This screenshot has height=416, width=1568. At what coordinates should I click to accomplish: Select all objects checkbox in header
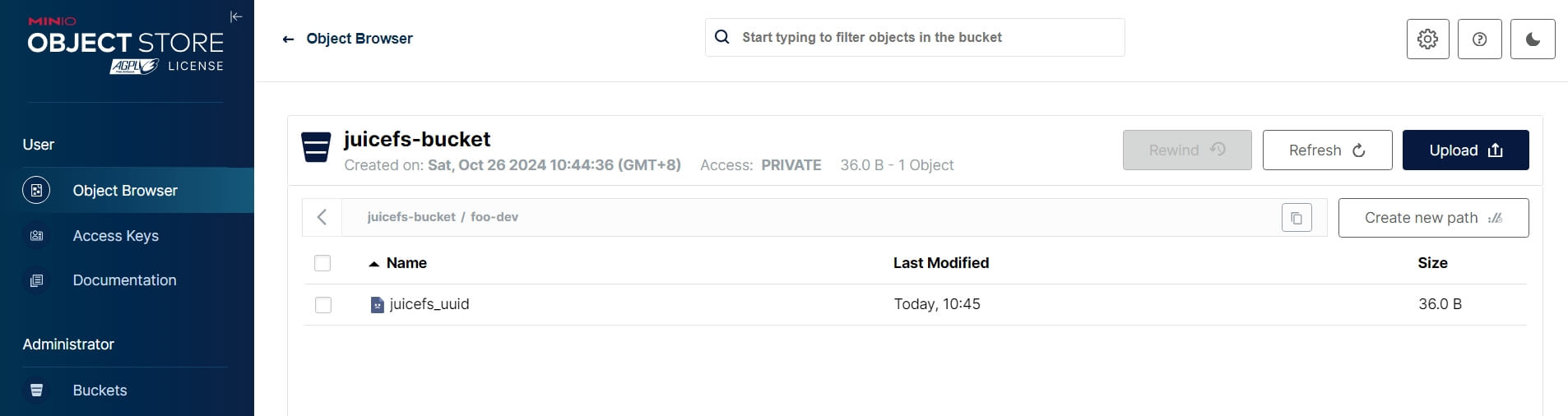pyautogui.click(x=322, y=263)
